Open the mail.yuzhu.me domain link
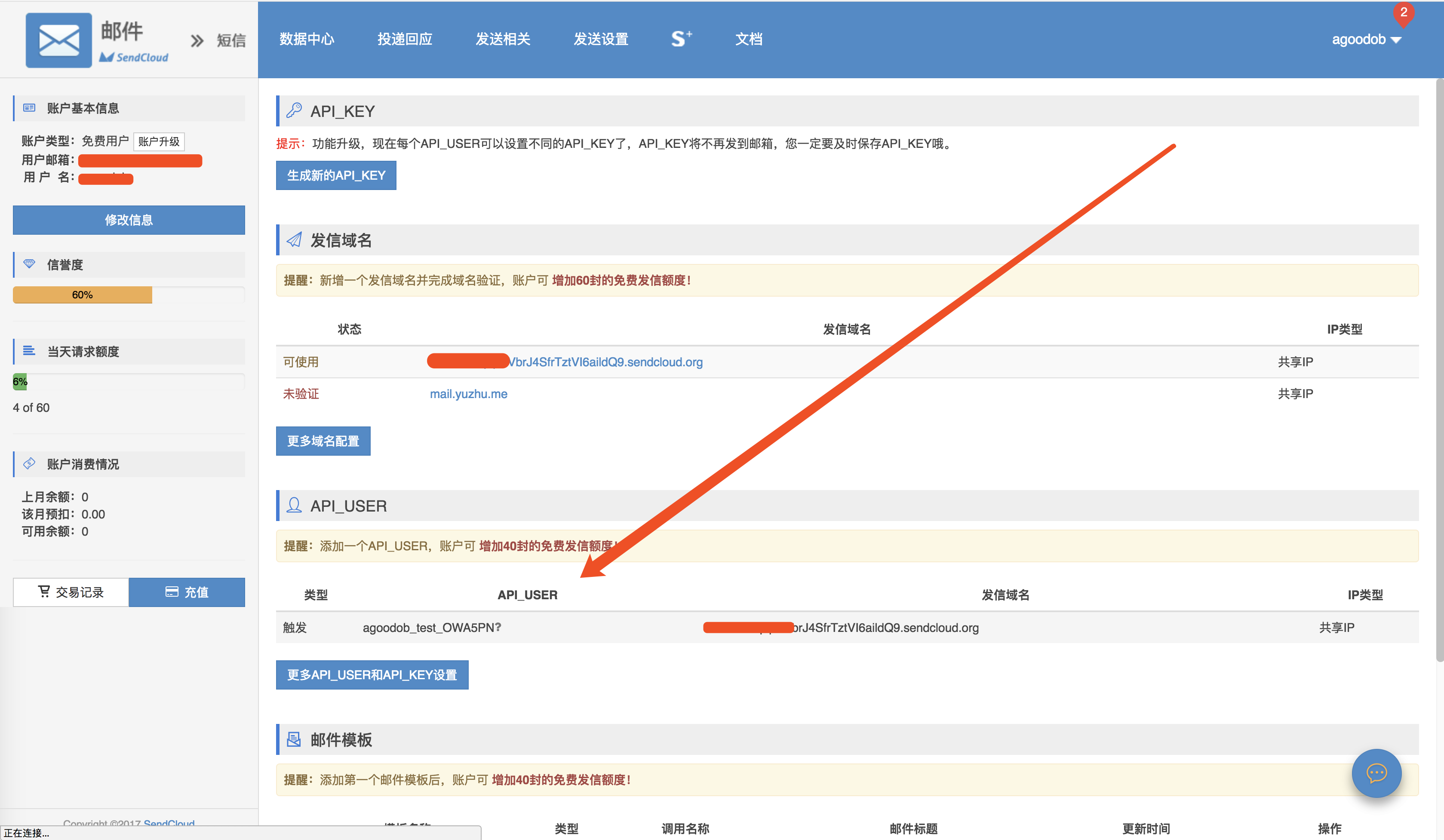The height and width of the screenshot is (840, 1444). coord(468,394)
